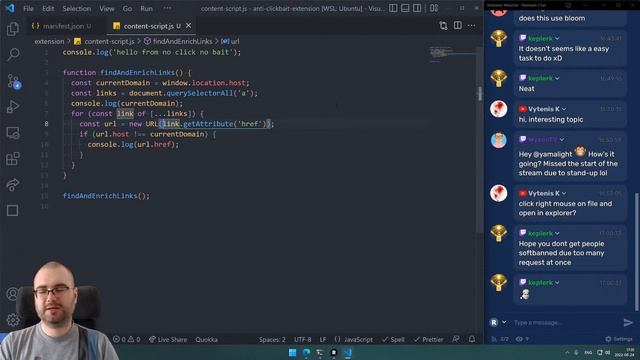Expand options for keplerk emoji message
The width and height of the screenshot is (640, 360).
(557, 282)
